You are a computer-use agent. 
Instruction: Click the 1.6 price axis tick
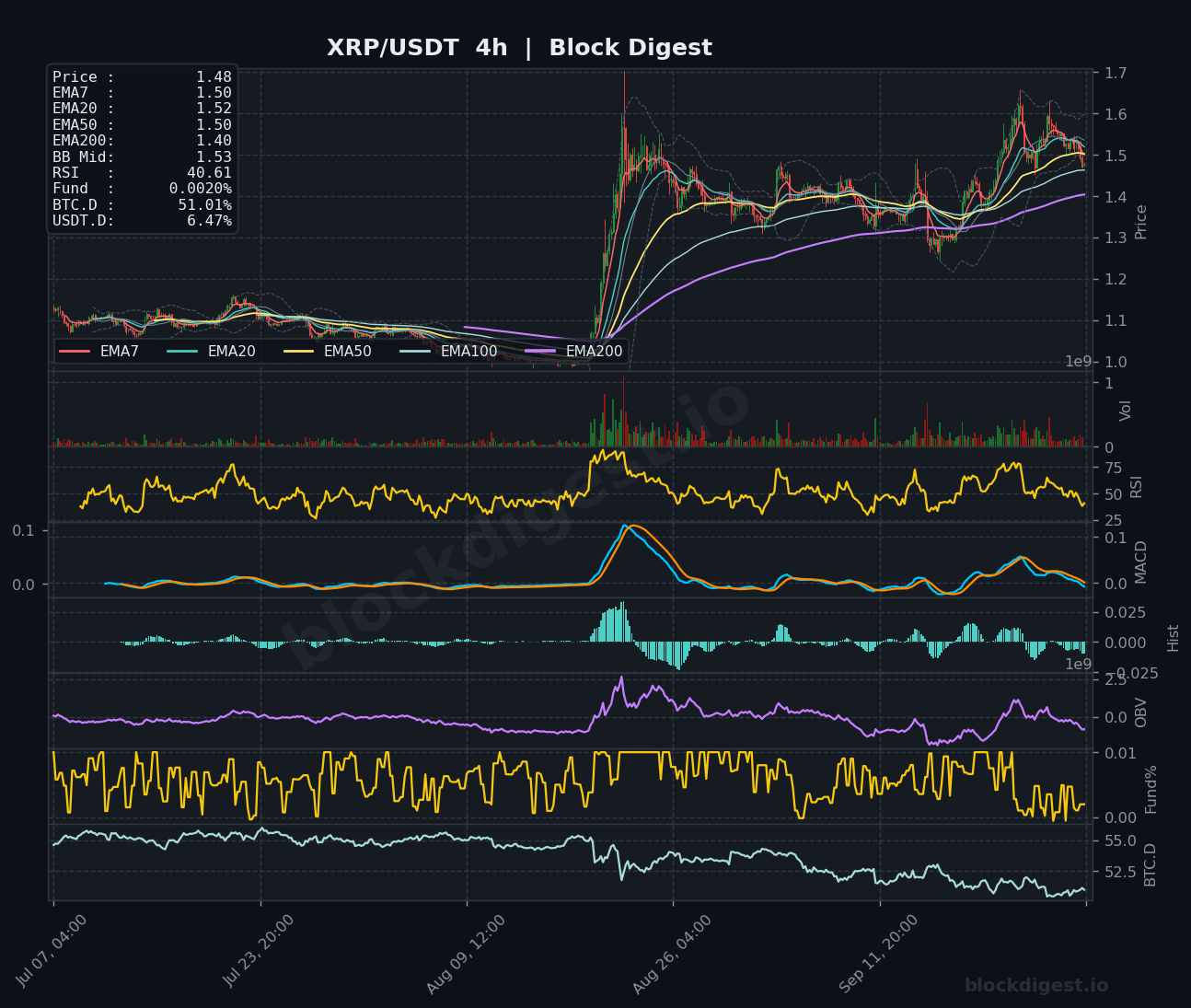point(1116,114)
